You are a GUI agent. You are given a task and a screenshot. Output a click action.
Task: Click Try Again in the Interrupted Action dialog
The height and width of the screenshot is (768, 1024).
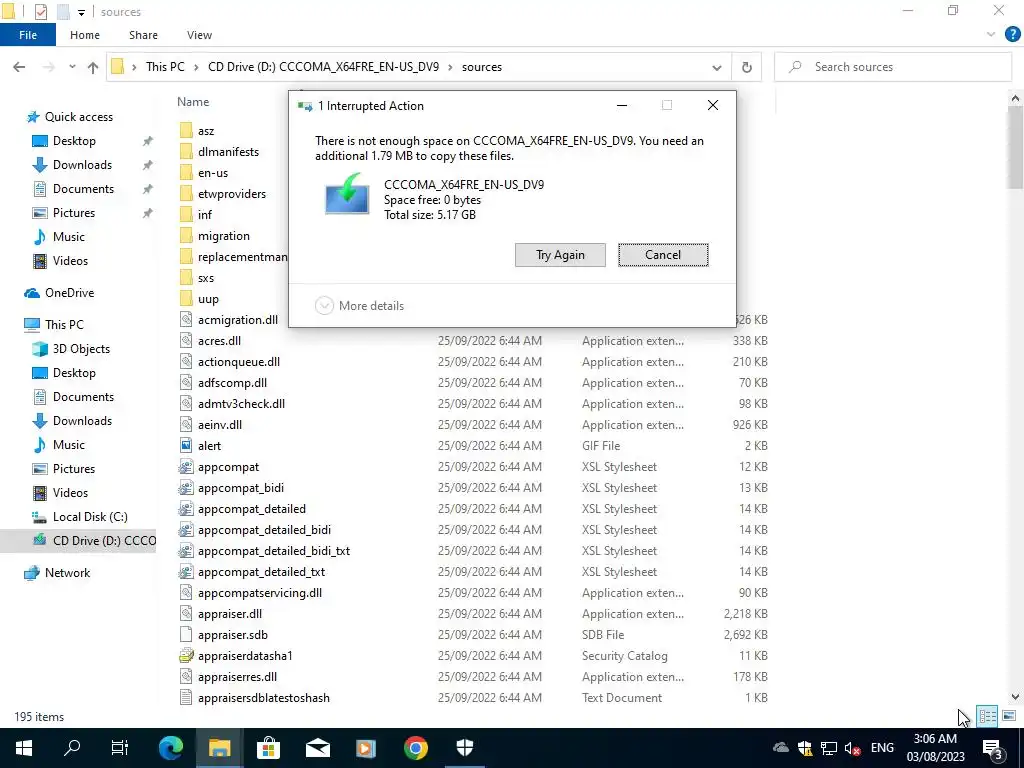coord(560,255)
